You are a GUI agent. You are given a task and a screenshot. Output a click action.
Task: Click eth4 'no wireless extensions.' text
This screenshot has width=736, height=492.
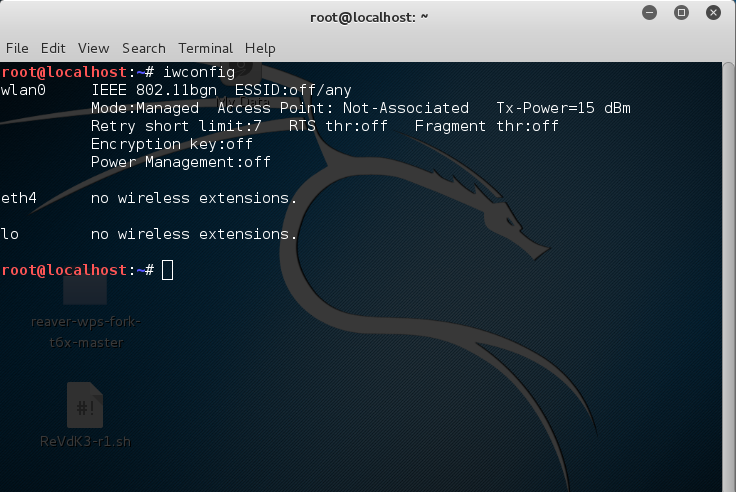(x=194, y=198)
